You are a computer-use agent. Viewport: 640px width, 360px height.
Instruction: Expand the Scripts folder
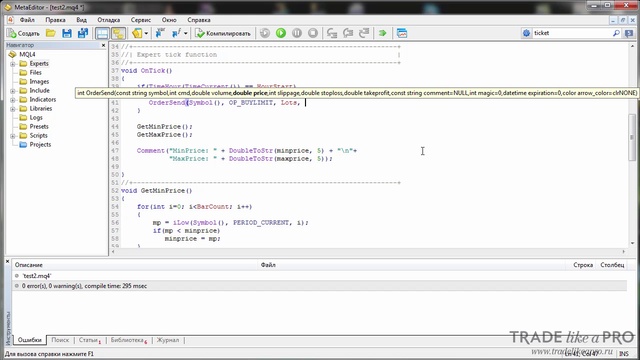13,136
